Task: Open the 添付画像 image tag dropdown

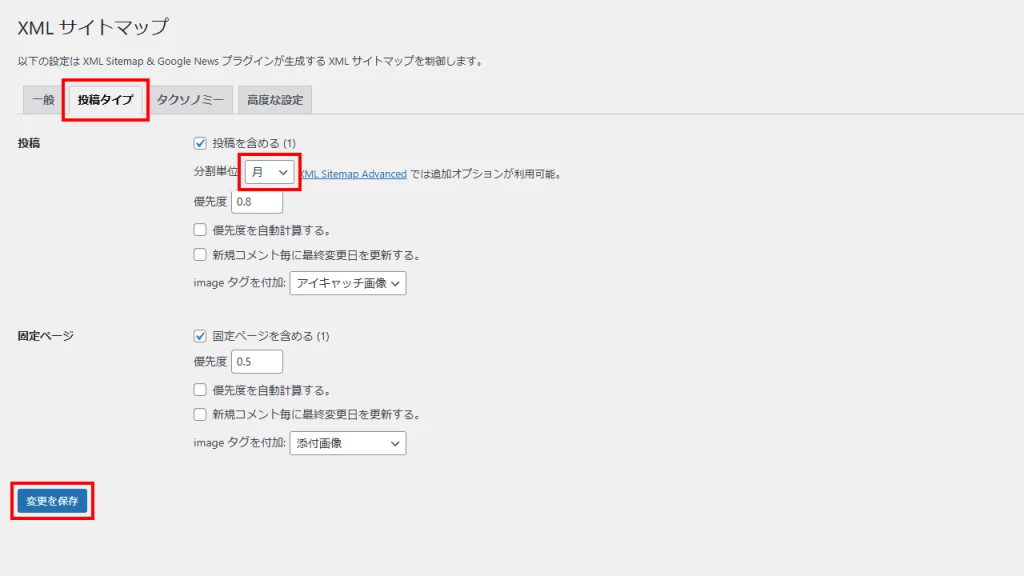Action: coord(348,443)
